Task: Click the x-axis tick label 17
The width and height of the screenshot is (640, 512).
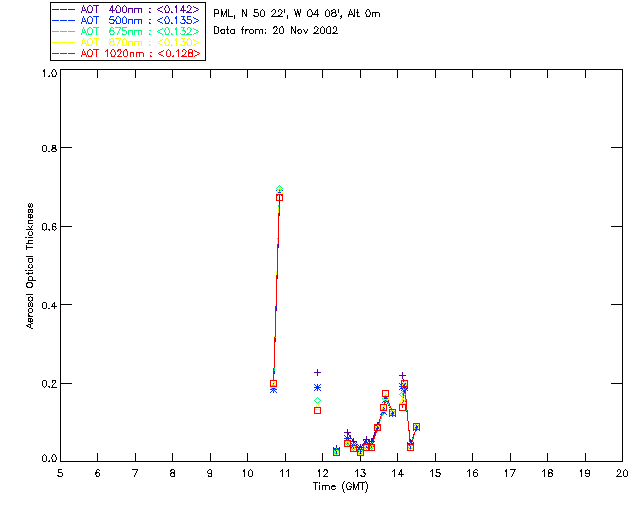Action: click(x=510, y=473)
